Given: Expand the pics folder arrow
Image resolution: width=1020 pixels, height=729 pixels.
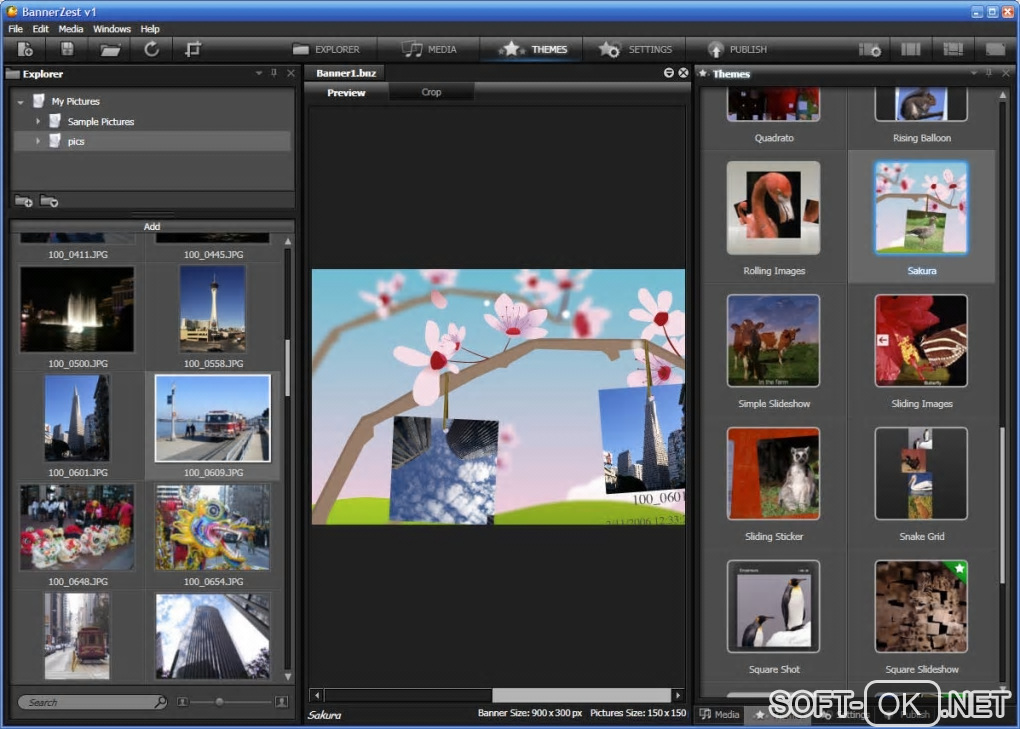Looking at the screenshot, I should 38,142.
